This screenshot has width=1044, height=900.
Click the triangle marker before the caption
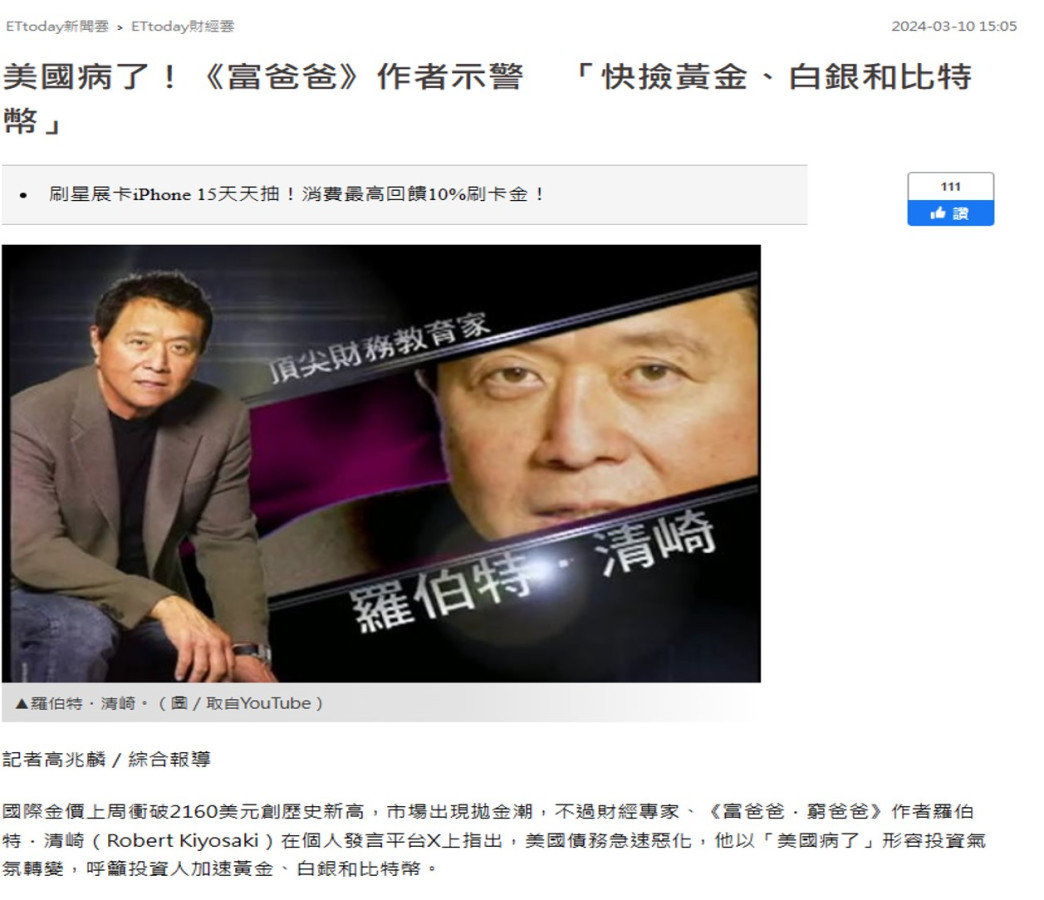(x=21, y=704)
